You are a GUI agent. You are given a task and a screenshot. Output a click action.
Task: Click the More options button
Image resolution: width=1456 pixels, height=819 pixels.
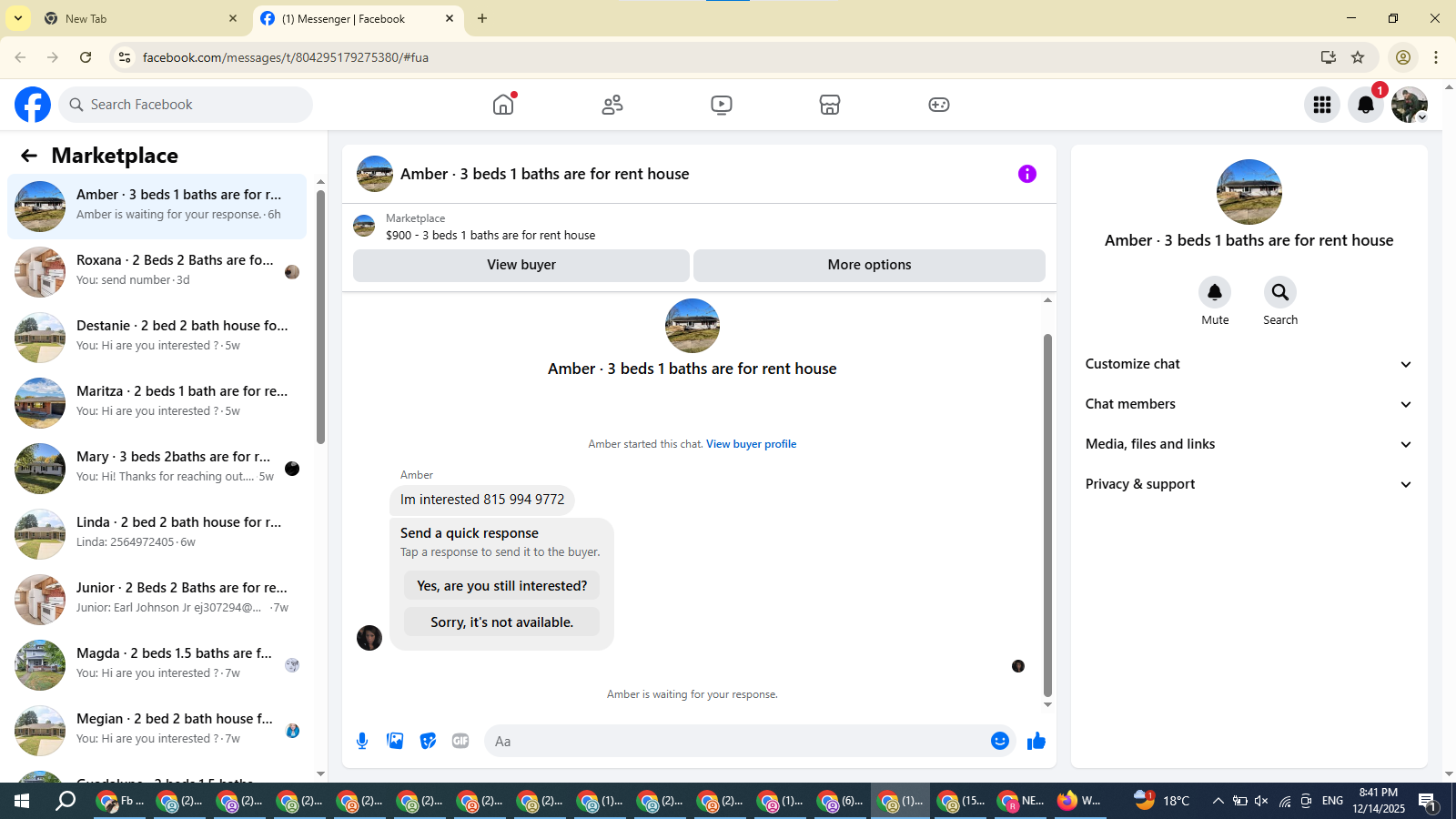pos(869,265)
